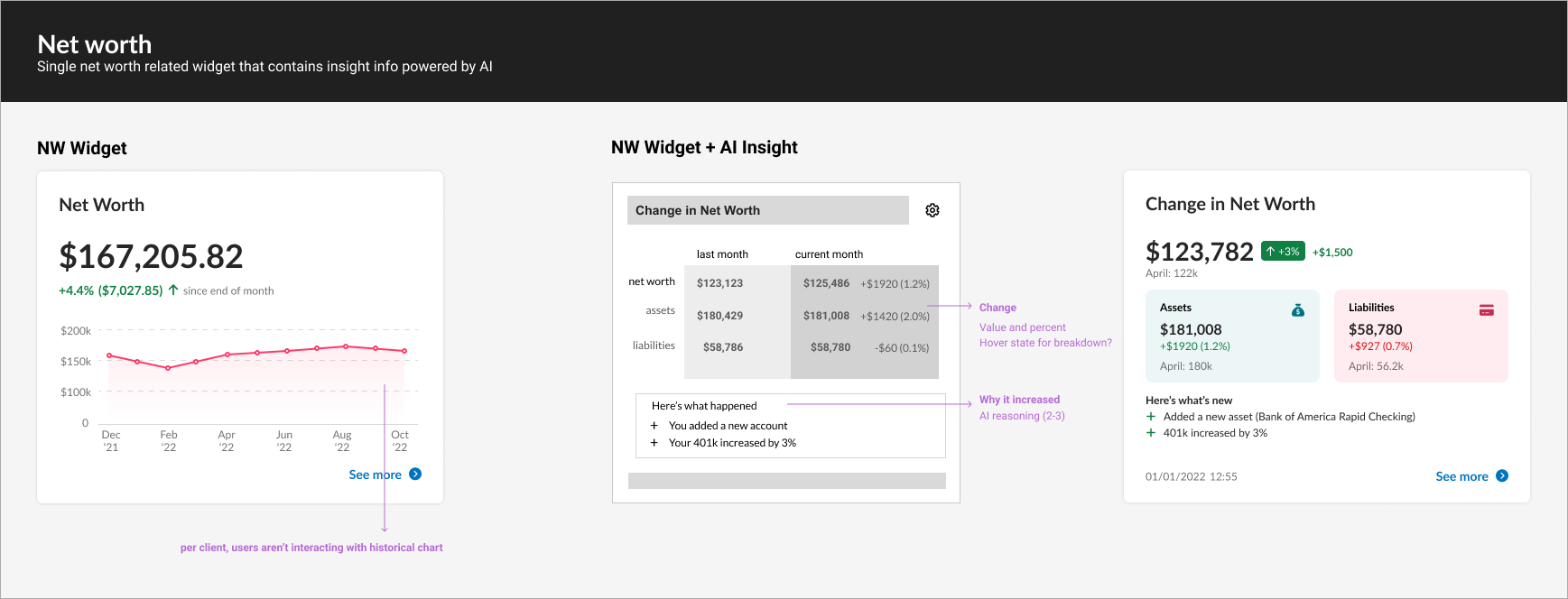Screen dimensions: 1568x599
Task: Click the $150k axis label
Action: click(x=76, y=362)
